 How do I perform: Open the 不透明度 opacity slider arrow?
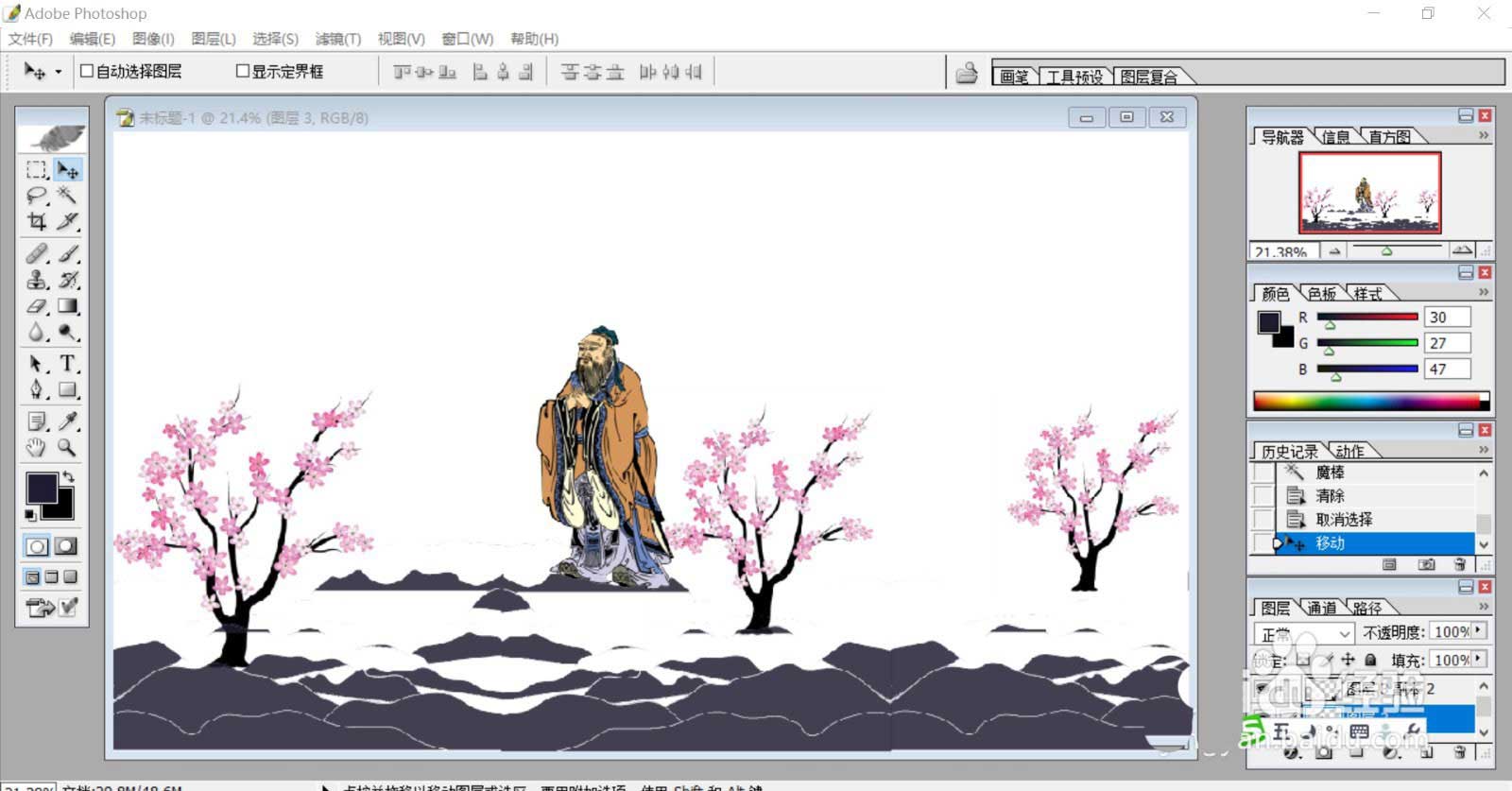pos(1479,630)
